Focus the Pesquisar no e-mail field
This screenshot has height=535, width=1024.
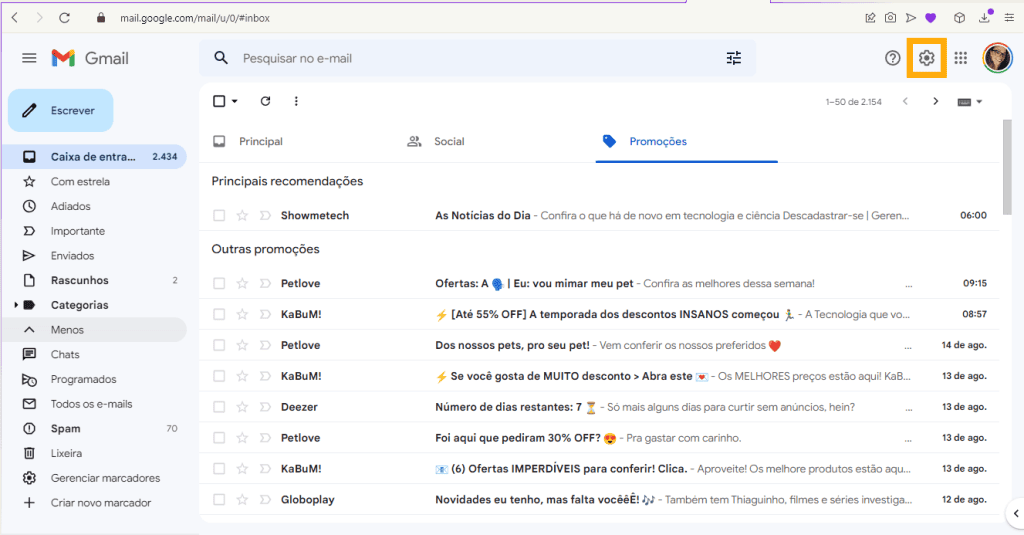[477, 58]
